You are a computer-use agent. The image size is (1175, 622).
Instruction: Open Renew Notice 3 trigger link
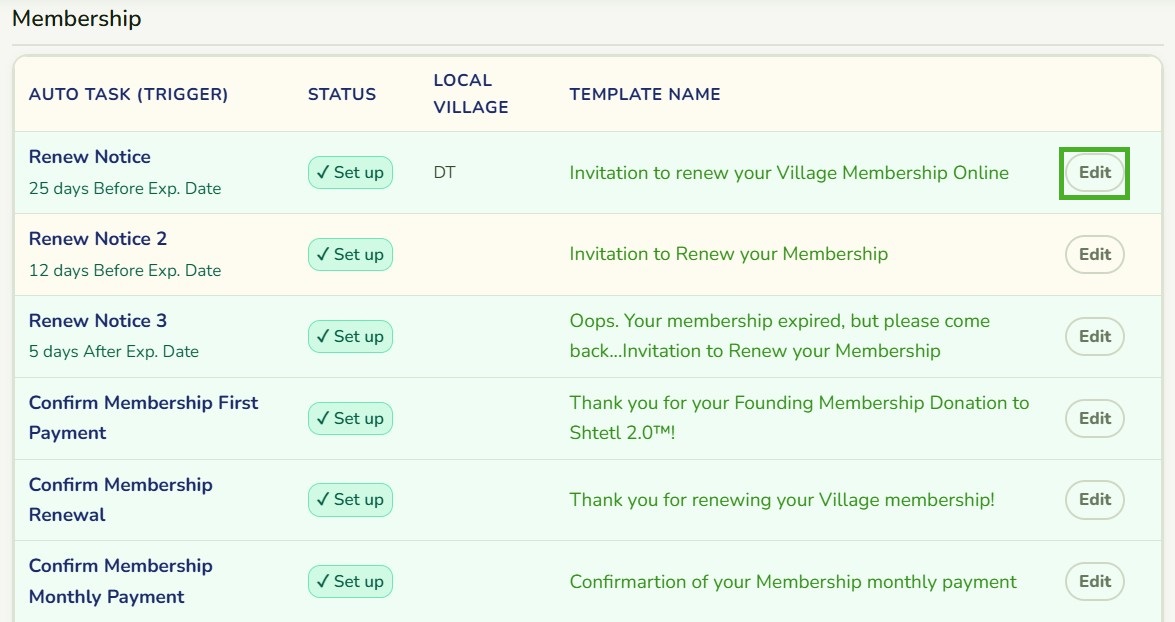(98, 321)
